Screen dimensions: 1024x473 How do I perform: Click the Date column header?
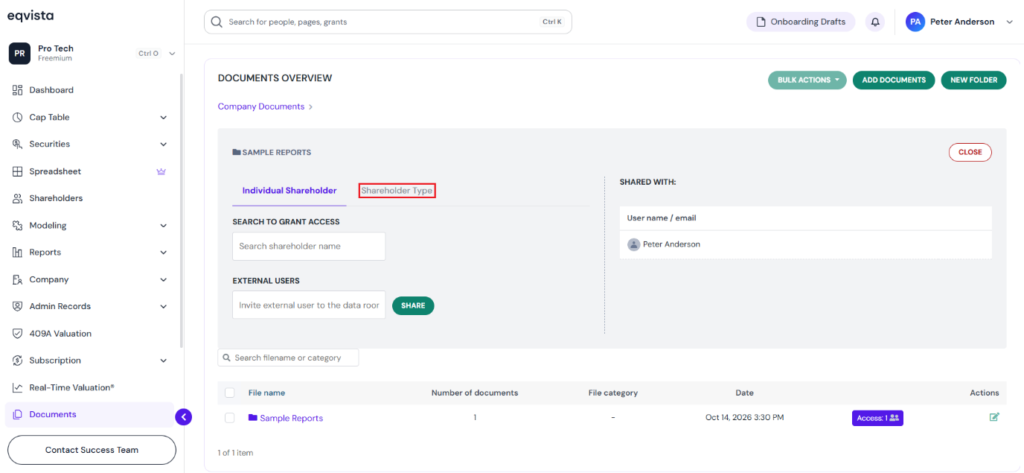pos(744,393)
